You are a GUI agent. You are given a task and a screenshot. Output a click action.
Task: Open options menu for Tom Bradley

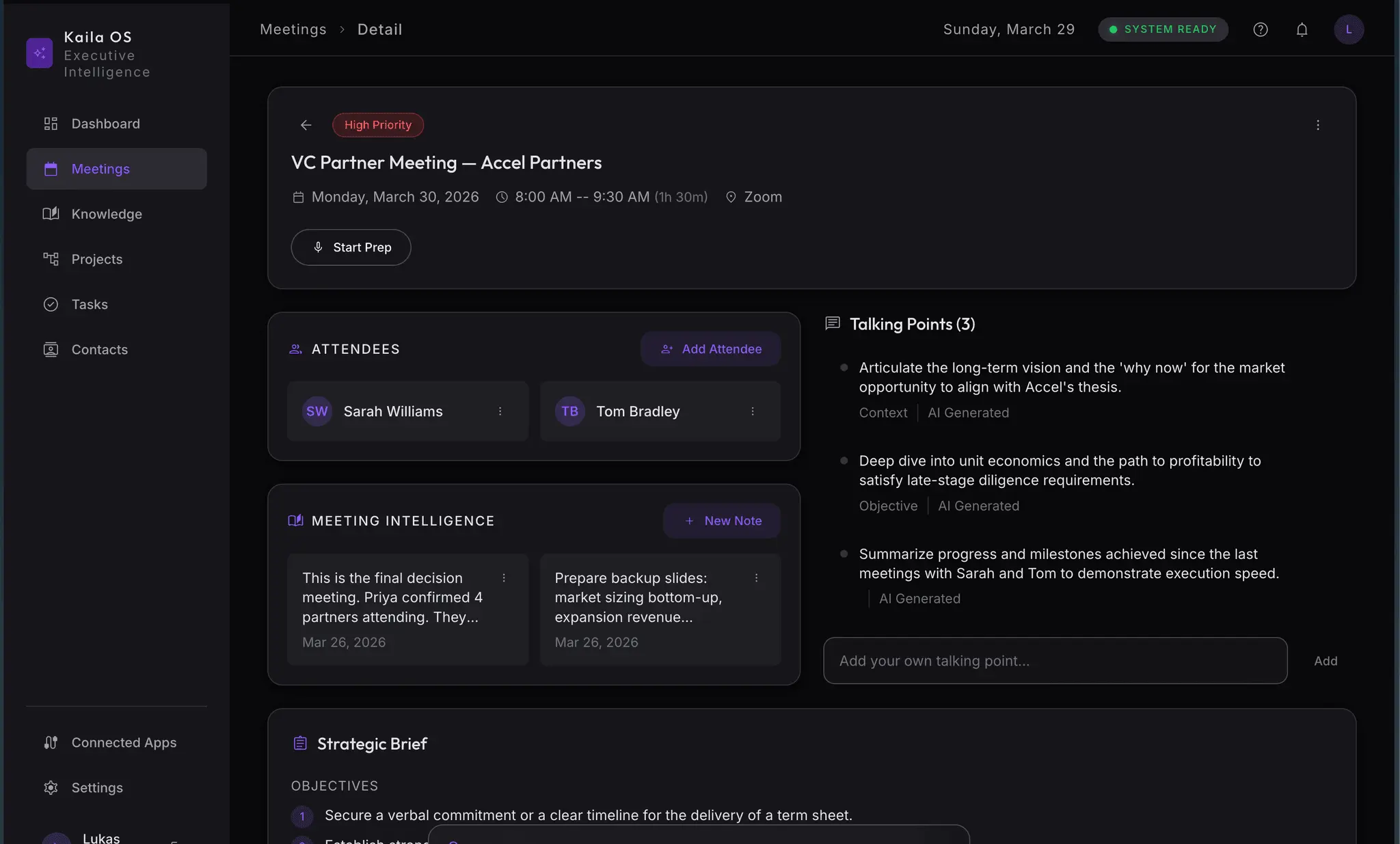click(752, 411)
